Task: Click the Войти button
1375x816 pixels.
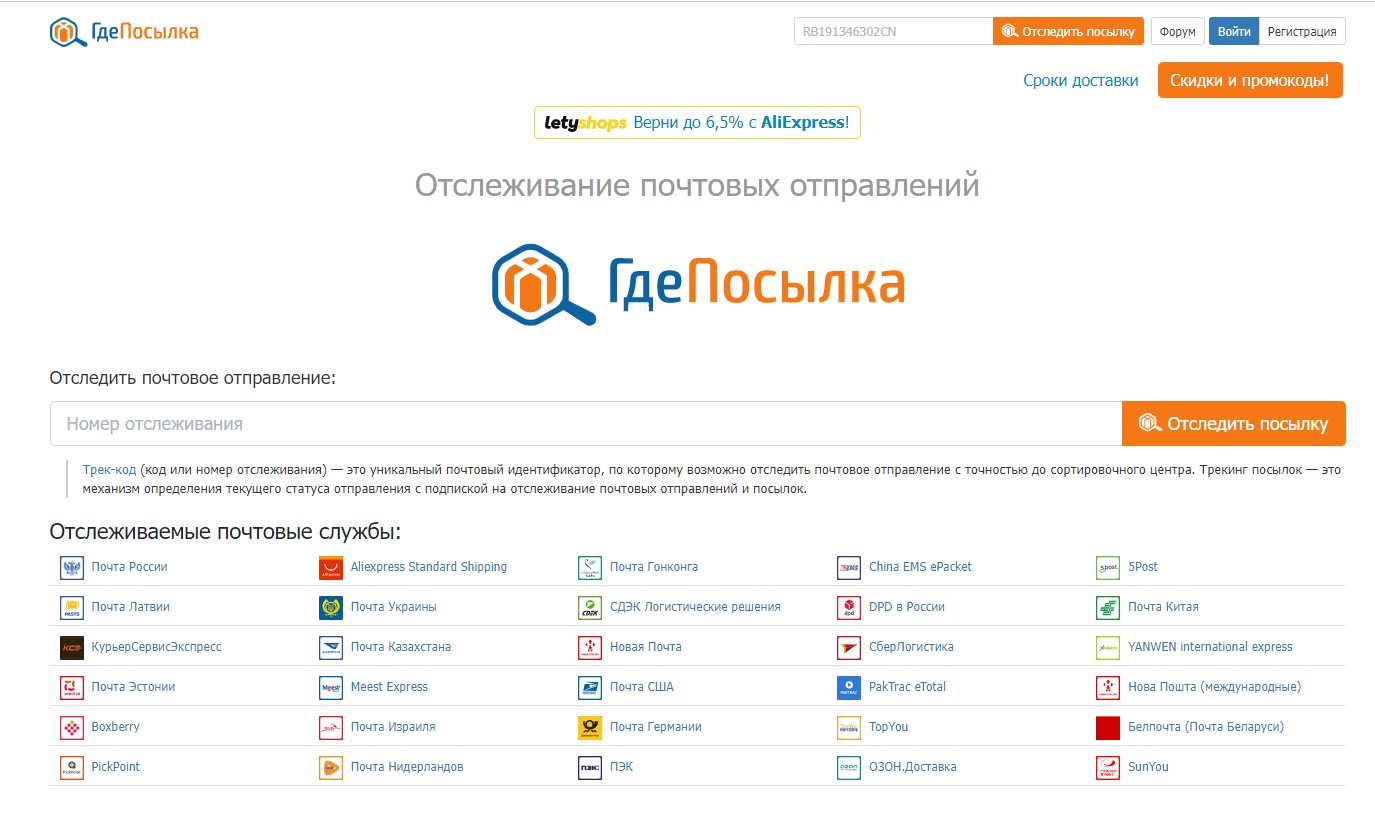Action: click(1234, 31)
